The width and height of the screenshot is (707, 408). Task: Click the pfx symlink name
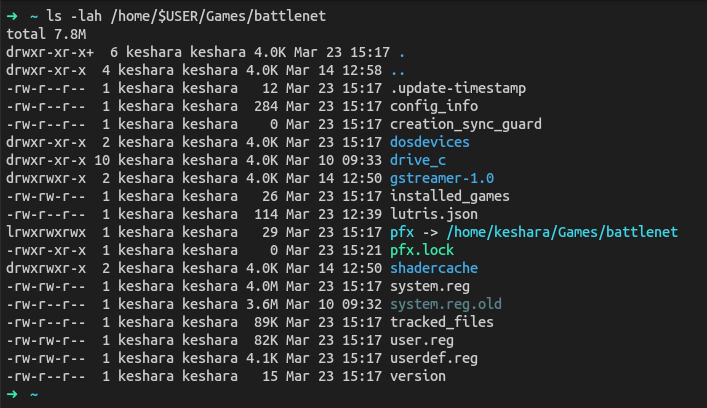pyautogui.click(x=403, y=232)
